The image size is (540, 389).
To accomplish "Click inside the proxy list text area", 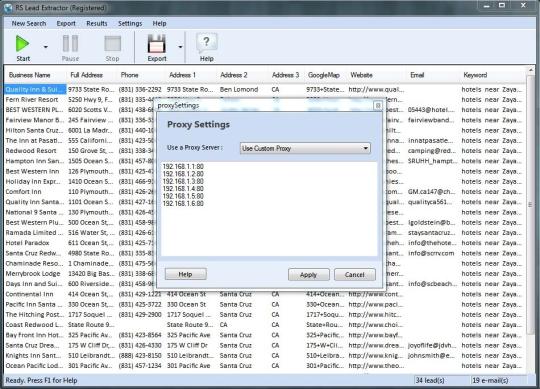I will point(269,209).
